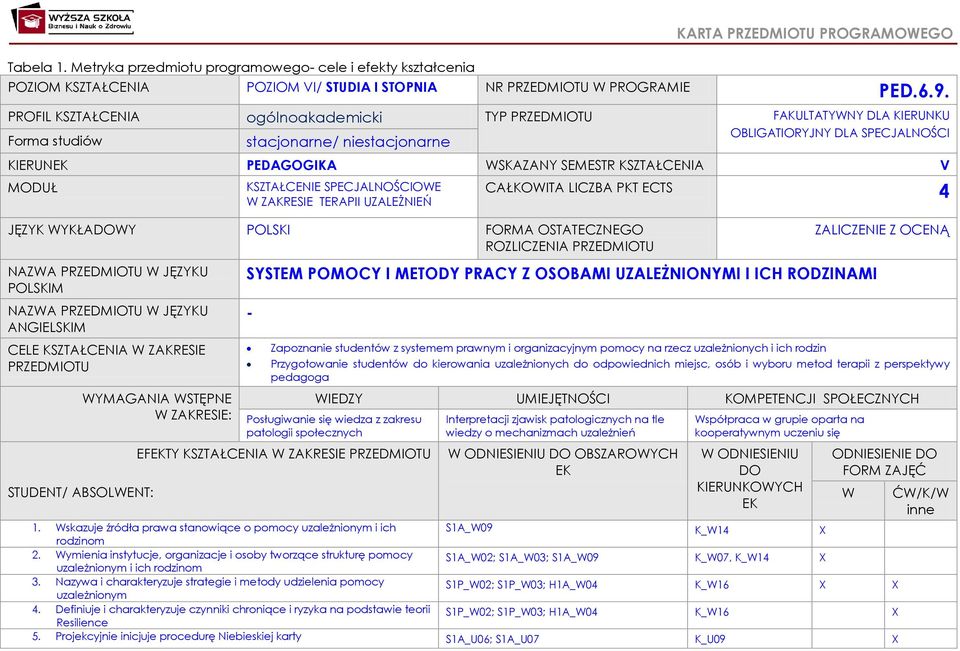Image resolution: width=960 pixels, height=651 pixels.
Task: Click 'FAKULTATYWNY DLA KIERUNKU' text
Action: 861,115
